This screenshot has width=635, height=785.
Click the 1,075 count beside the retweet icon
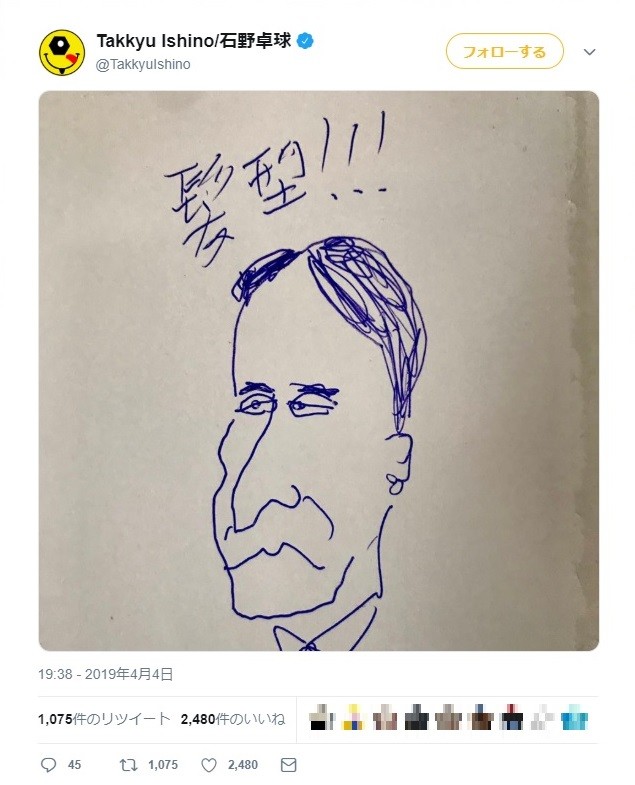pyautogui.click(x=162, y=765)
